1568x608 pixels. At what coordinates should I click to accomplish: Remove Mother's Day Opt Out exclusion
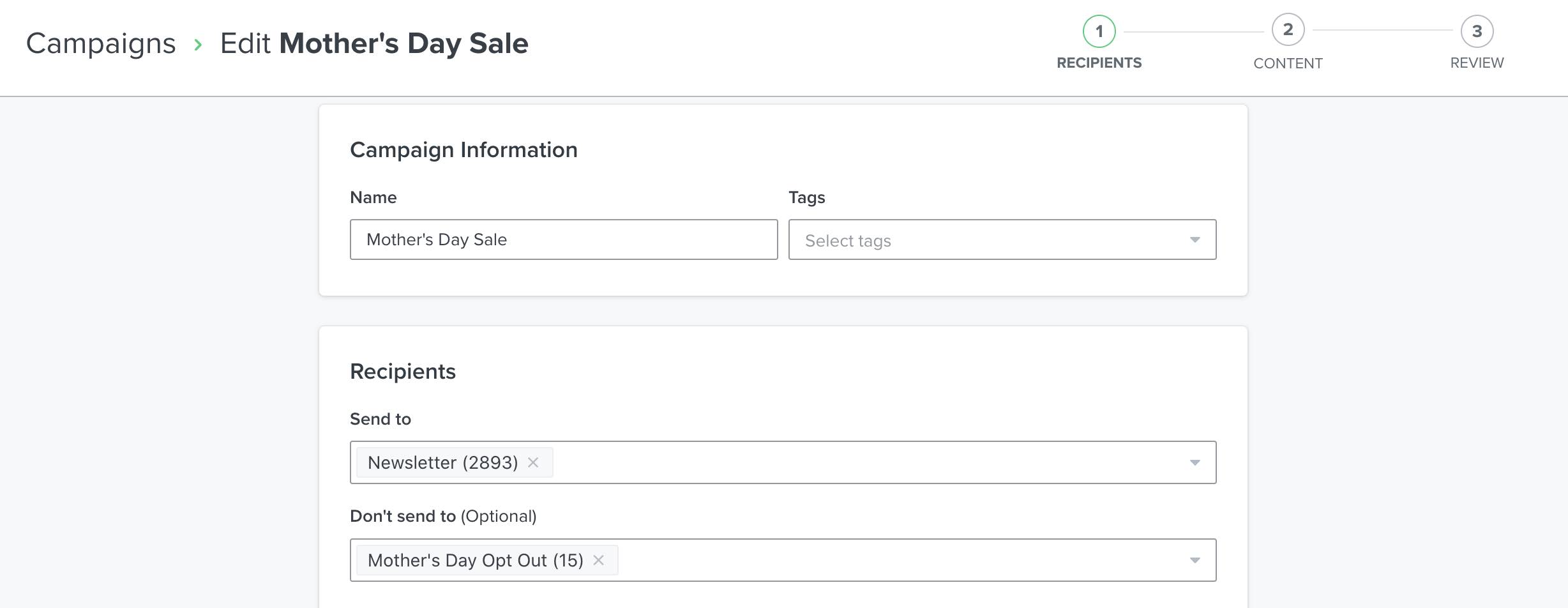coord(598,560)
